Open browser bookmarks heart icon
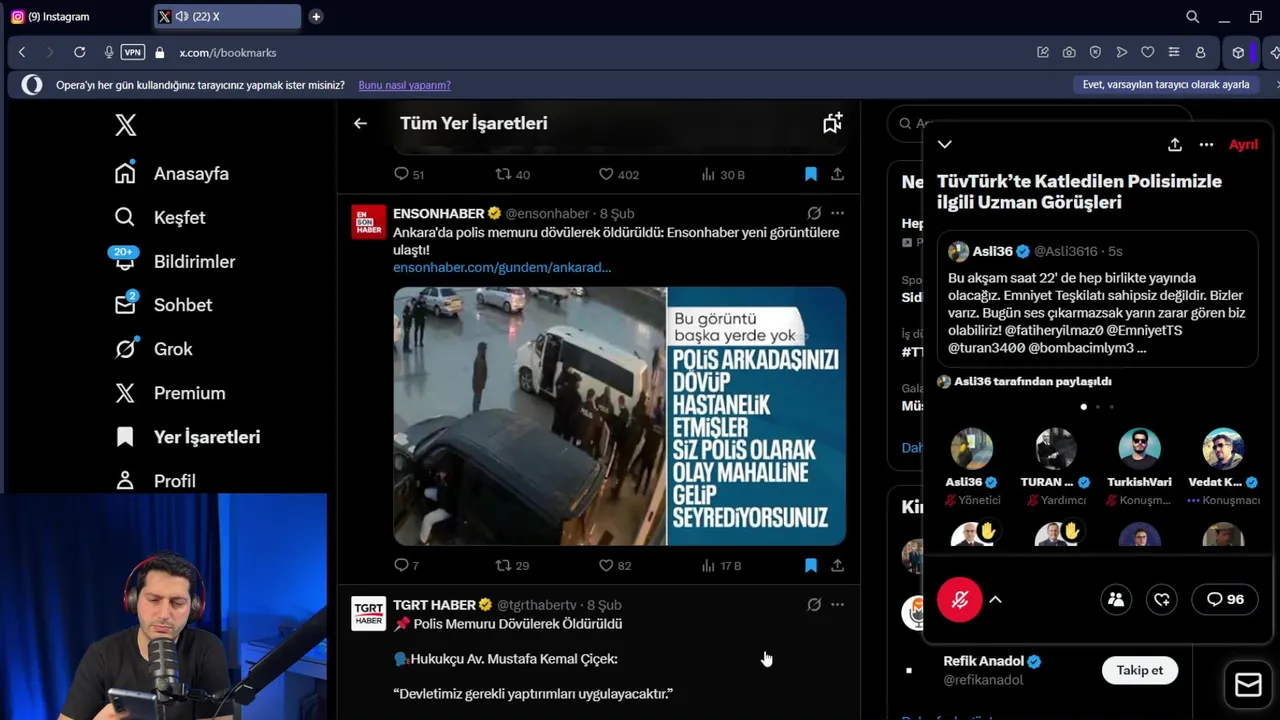This screenshot has height=720, width=1280. (1148, 52)
